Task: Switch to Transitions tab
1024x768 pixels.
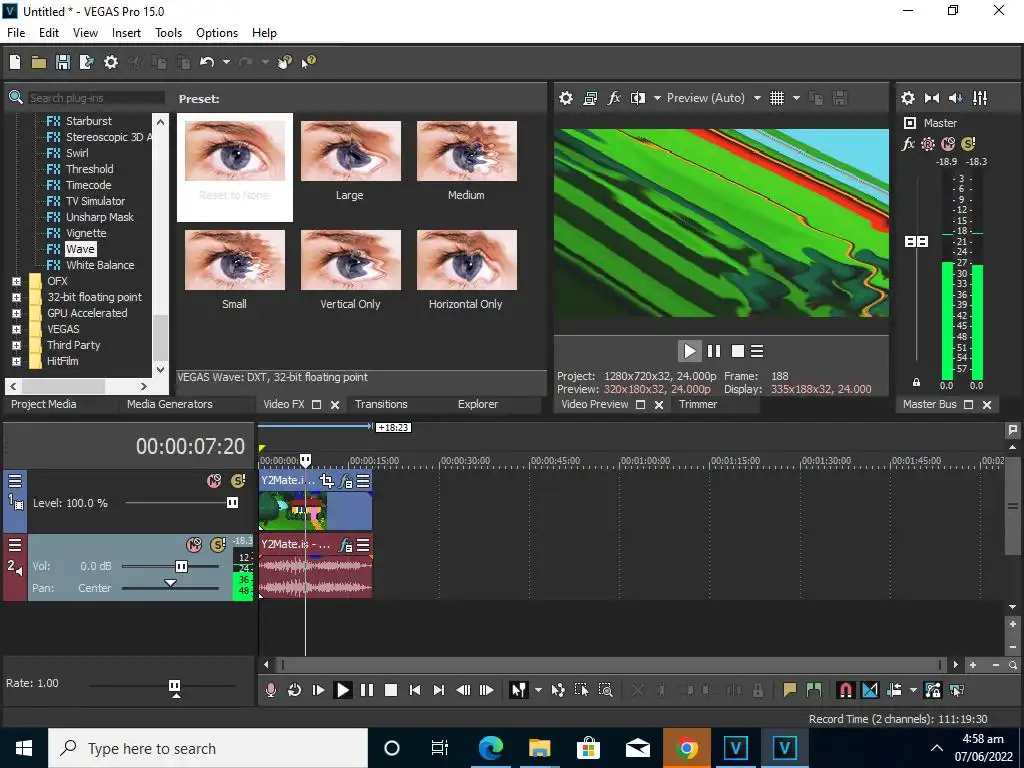Action: (381, 404)
